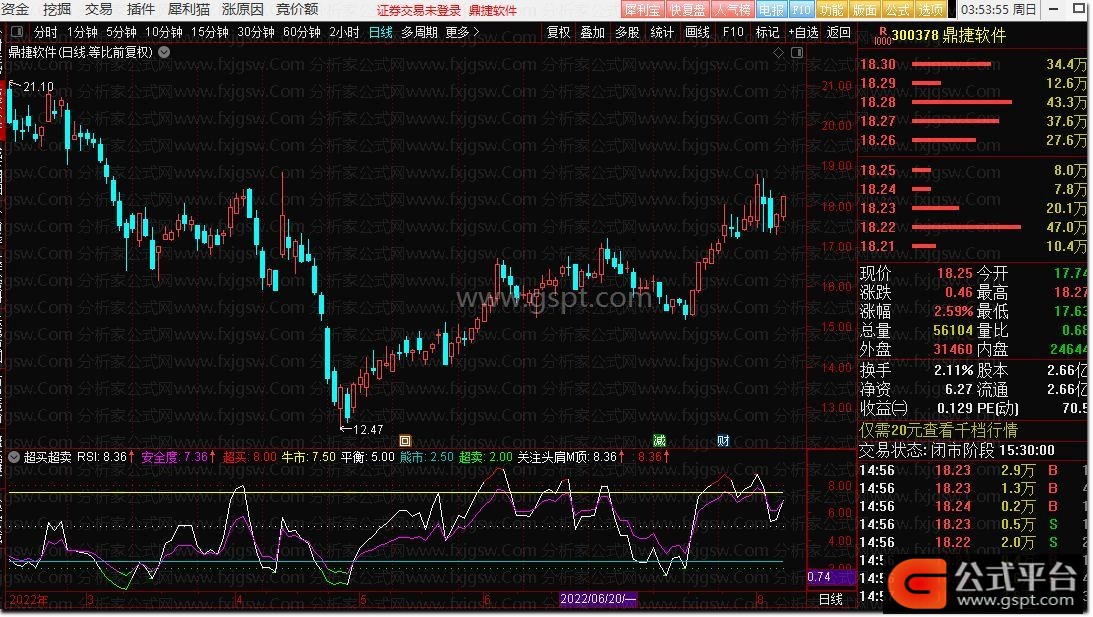Open the 交易 menu
The width and height of the screenshot is (1093, 617).
coord(98,10)
